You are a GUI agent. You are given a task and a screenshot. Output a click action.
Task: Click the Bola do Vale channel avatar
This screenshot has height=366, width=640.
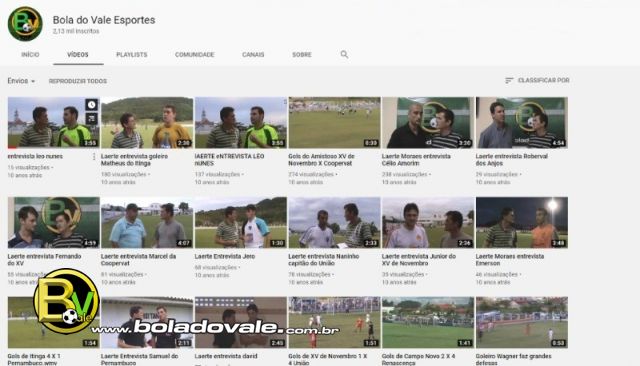pyautogui.click(x=25, y=24)
